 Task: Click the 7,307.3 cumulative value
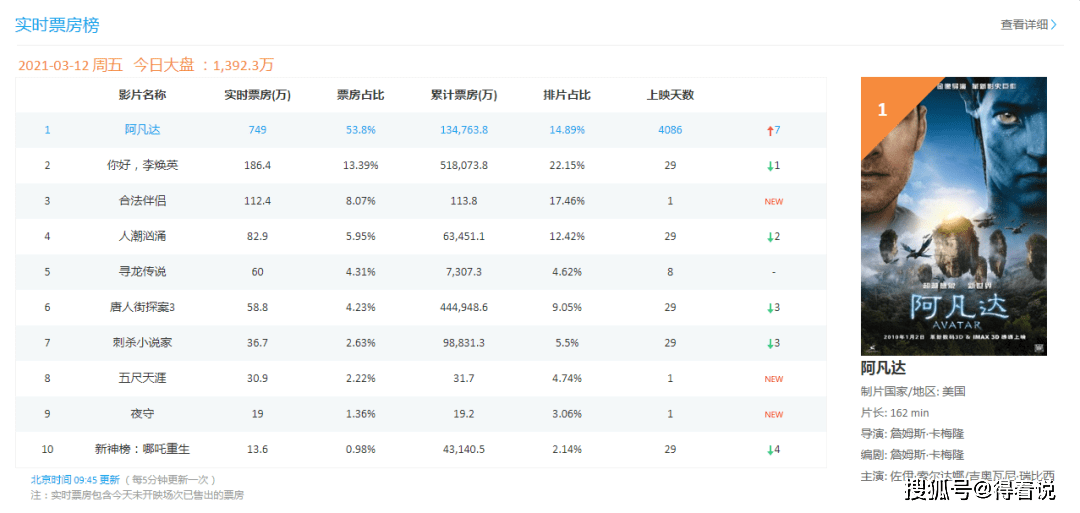464,272
